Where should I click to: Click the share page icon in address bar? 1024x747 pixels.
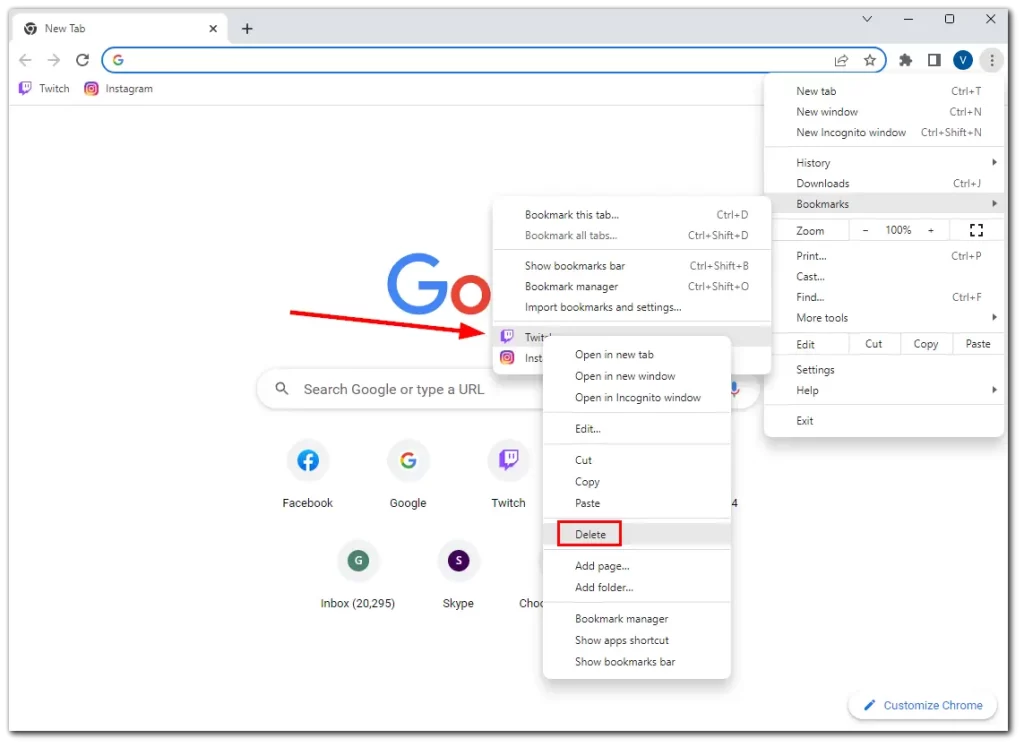[x=840, y=60]
